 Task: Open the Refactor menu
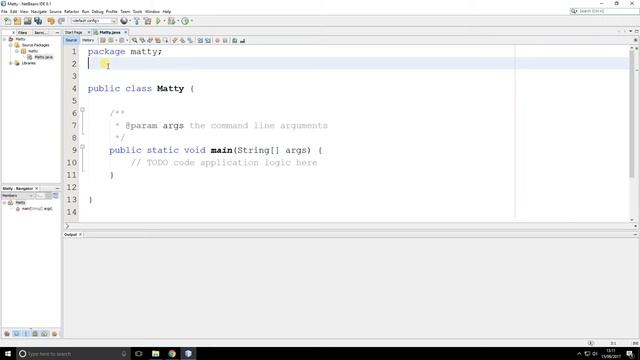click(71, 11)
